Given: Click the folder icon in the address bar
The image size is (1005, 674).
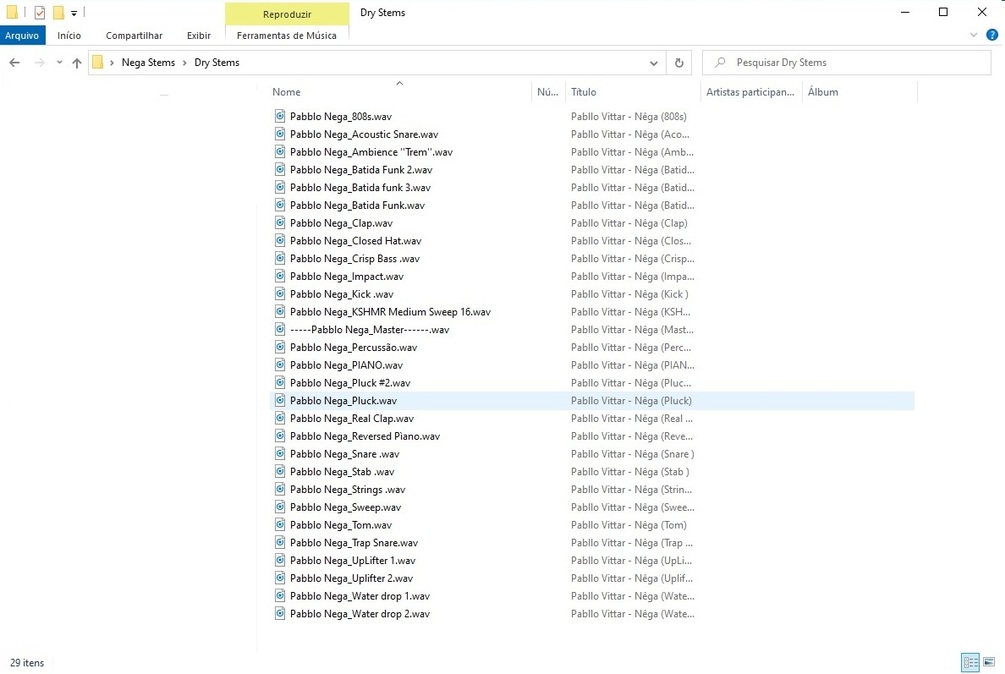Looking at the screenshot, I should (97, 62).
